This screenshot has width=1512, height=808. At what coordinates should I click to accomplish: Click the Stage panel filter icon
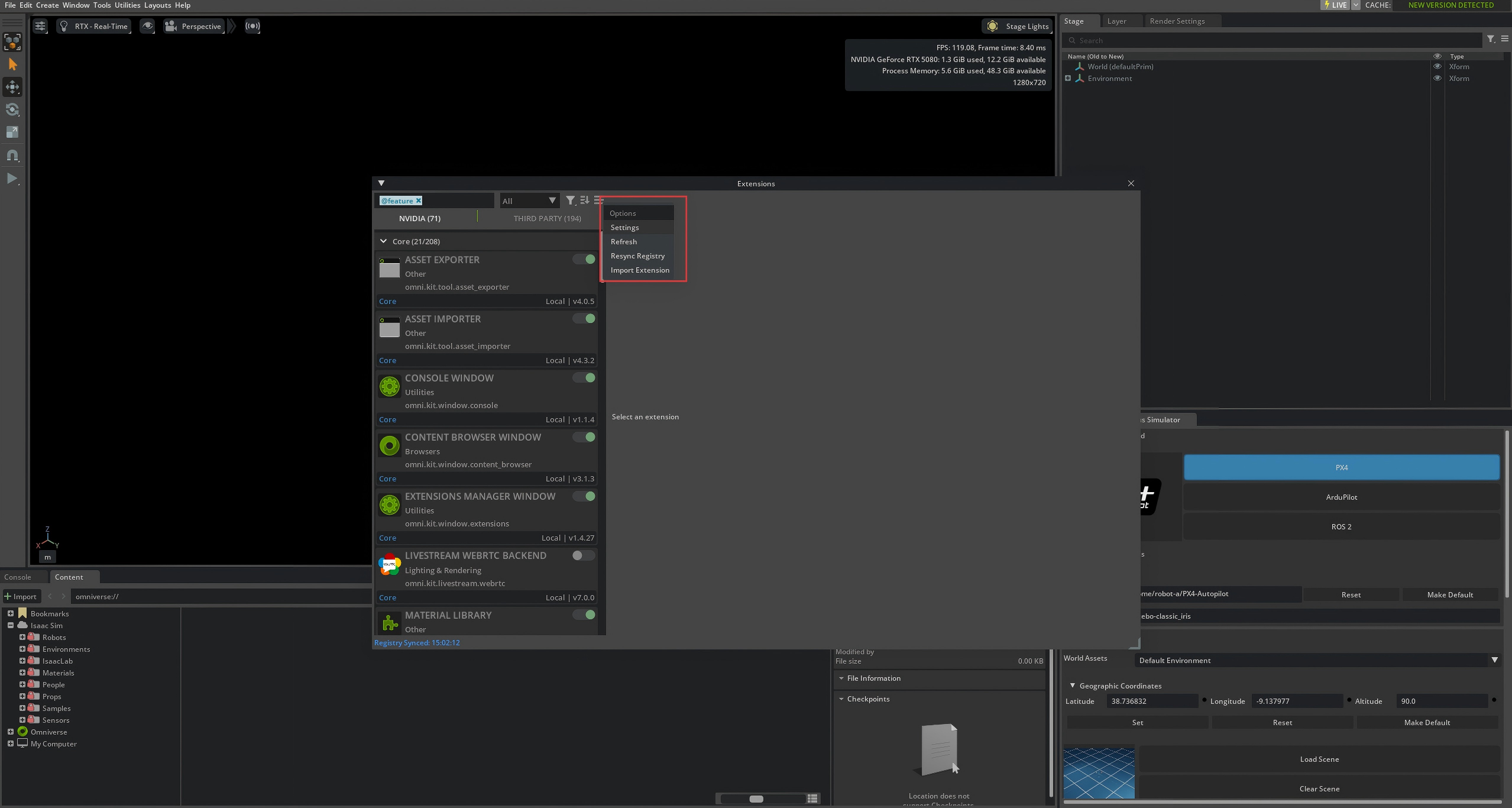tap(1491, 39)
